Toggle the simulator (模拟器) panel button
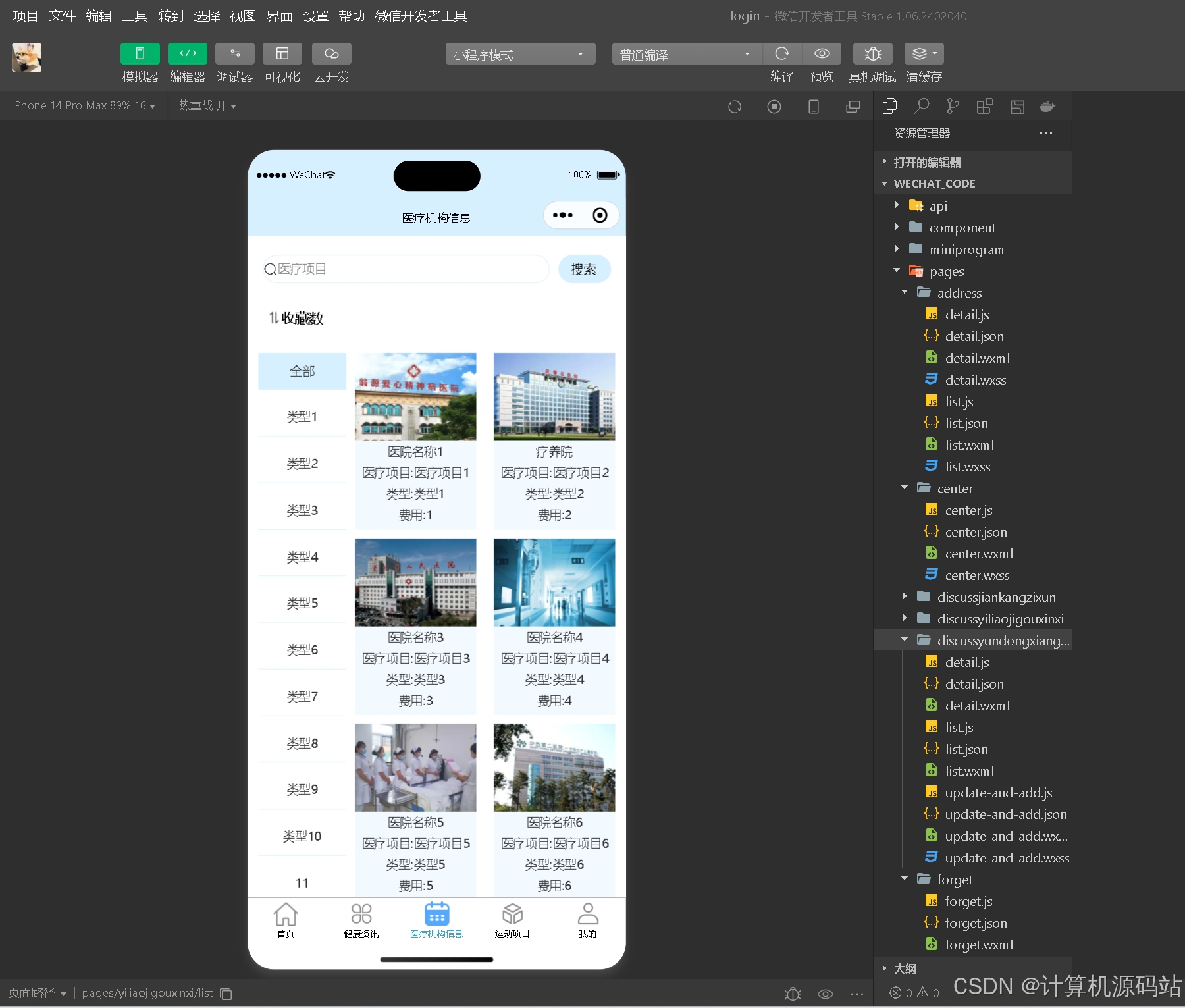The height and width of the screenshot is (1008, 1185). point(140,53)
